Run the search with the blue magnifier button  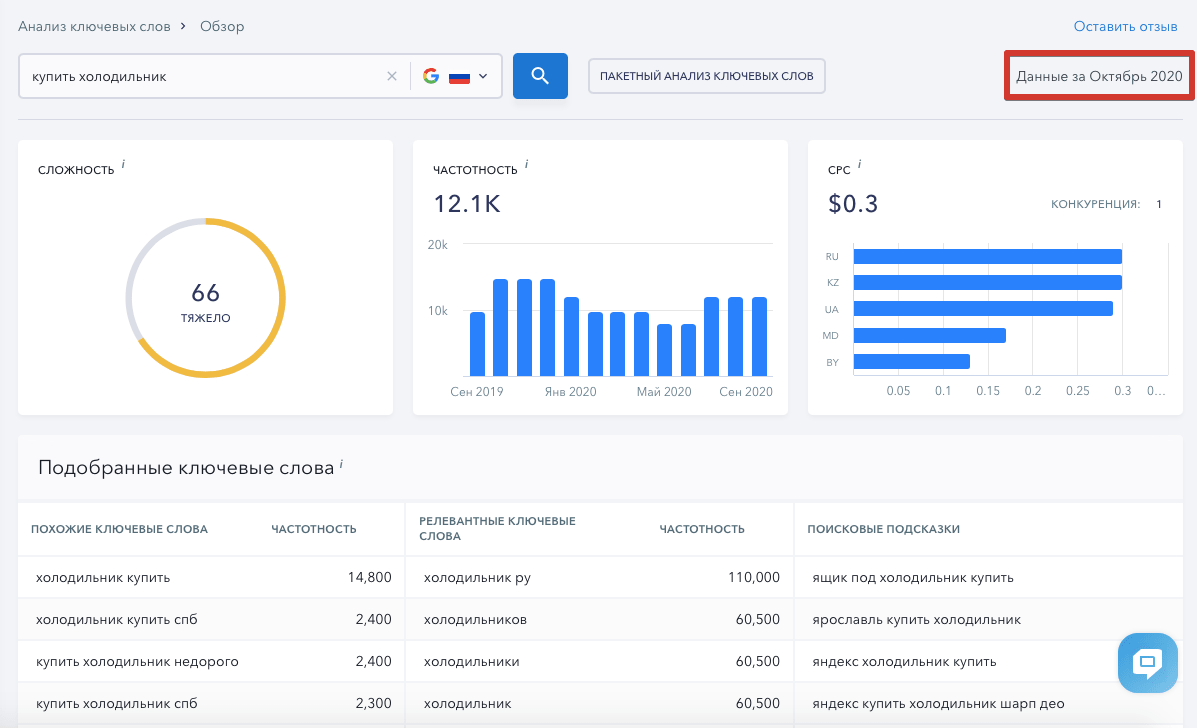tap(540, 76)
